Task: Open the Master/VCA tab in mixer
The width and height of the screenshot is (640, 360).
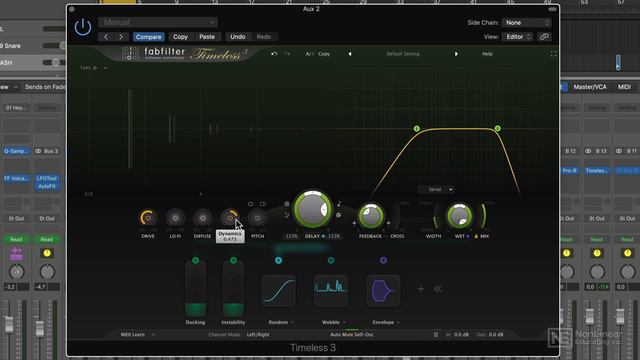Action: click(590, 87)
